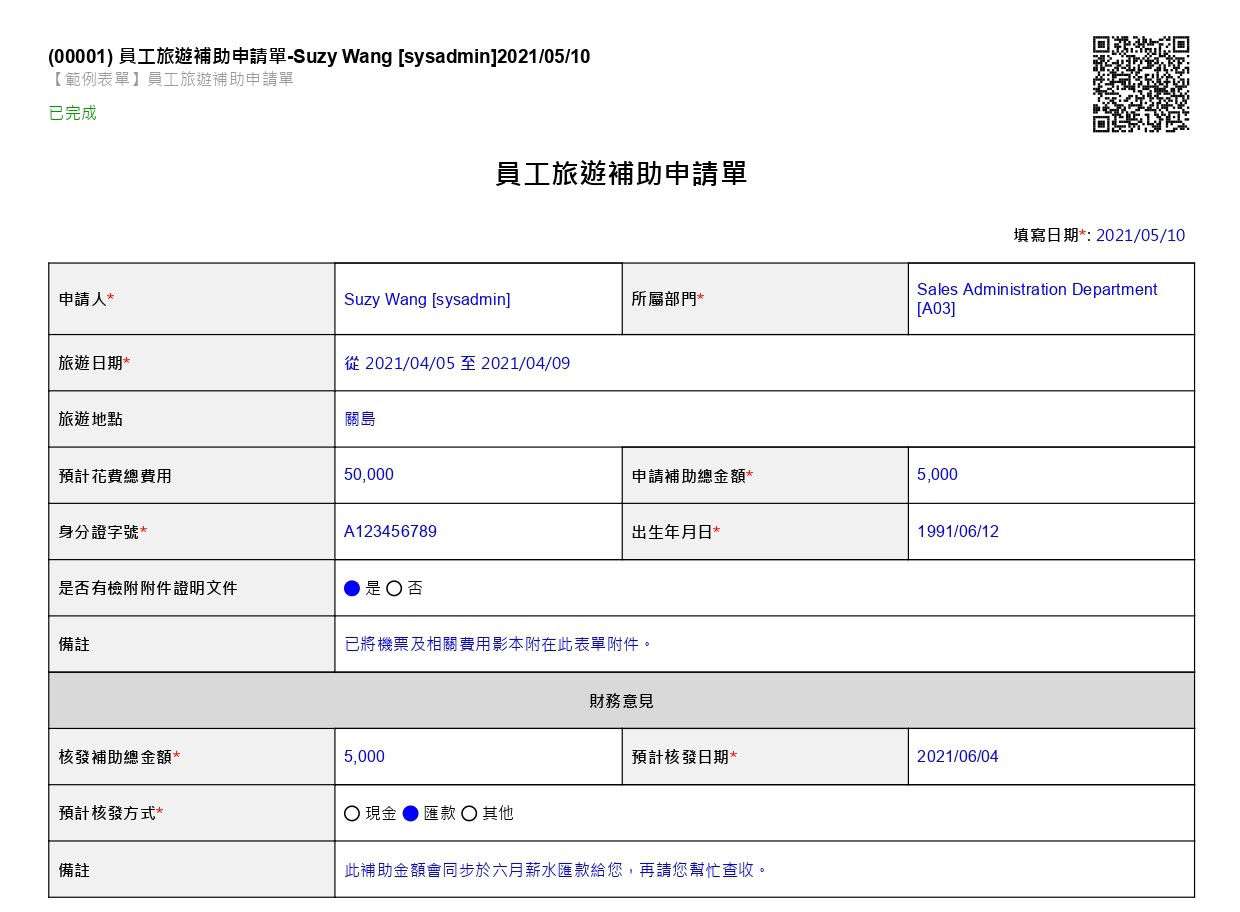Click applicant name Suzy Wang [sysadmin]
The width and height of the screenshot is (1240, 912).
coord(427,299)
